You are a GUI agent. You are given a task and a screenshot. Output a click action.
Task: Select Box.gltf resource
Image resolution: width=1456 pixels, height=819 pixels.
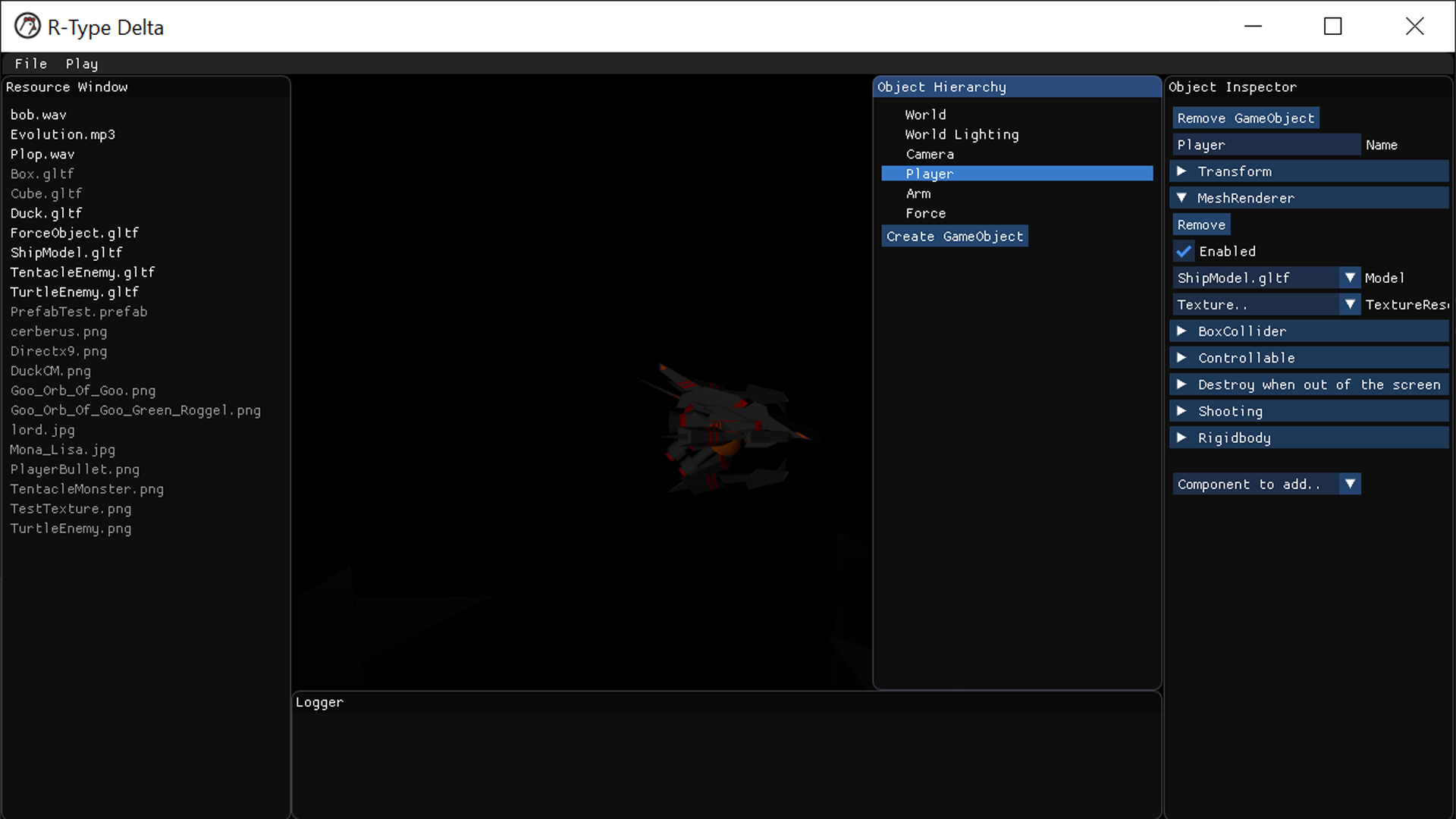[42, 174]
